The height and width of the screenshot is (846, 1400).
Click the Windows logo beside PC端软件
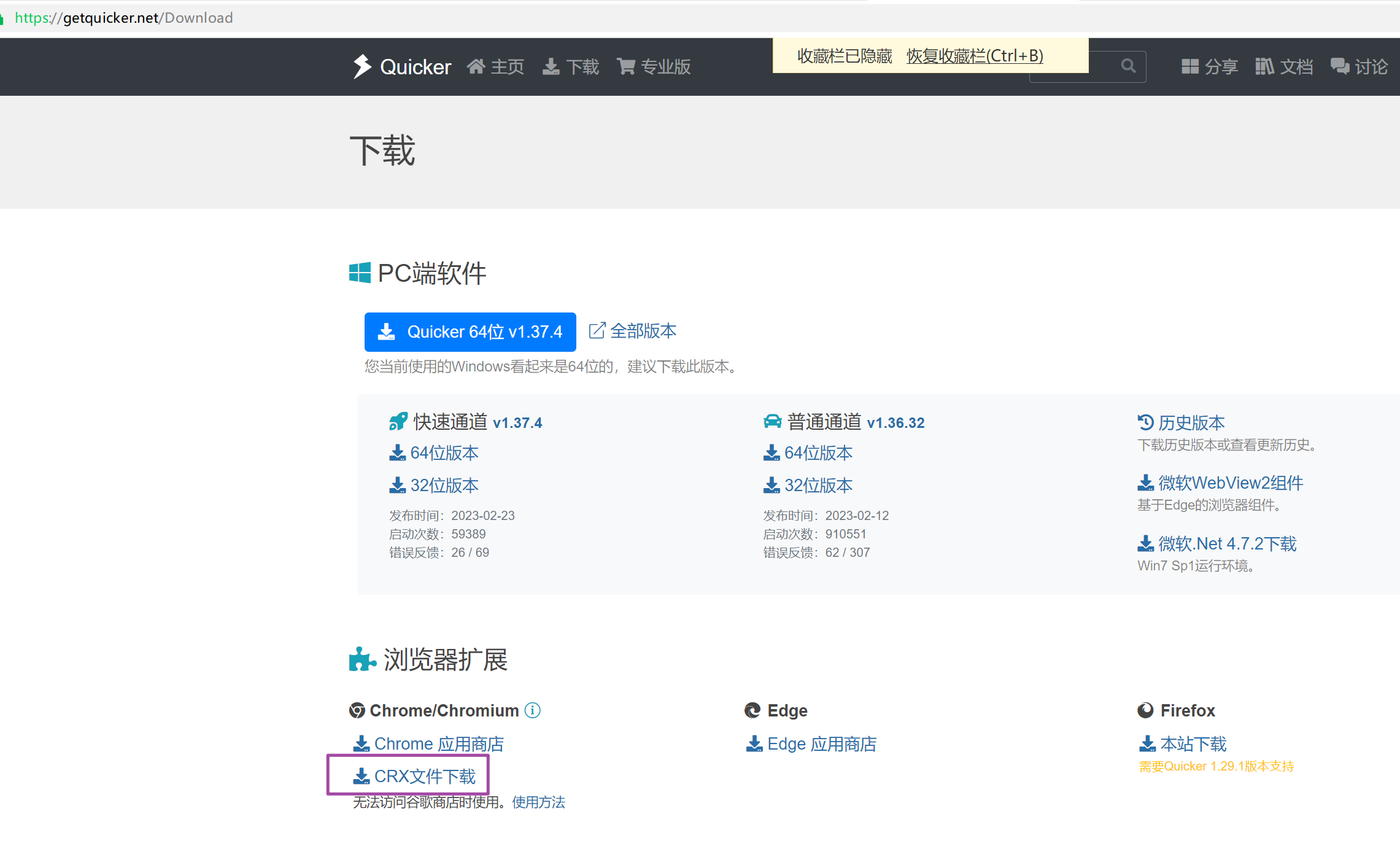coord(360,273)
